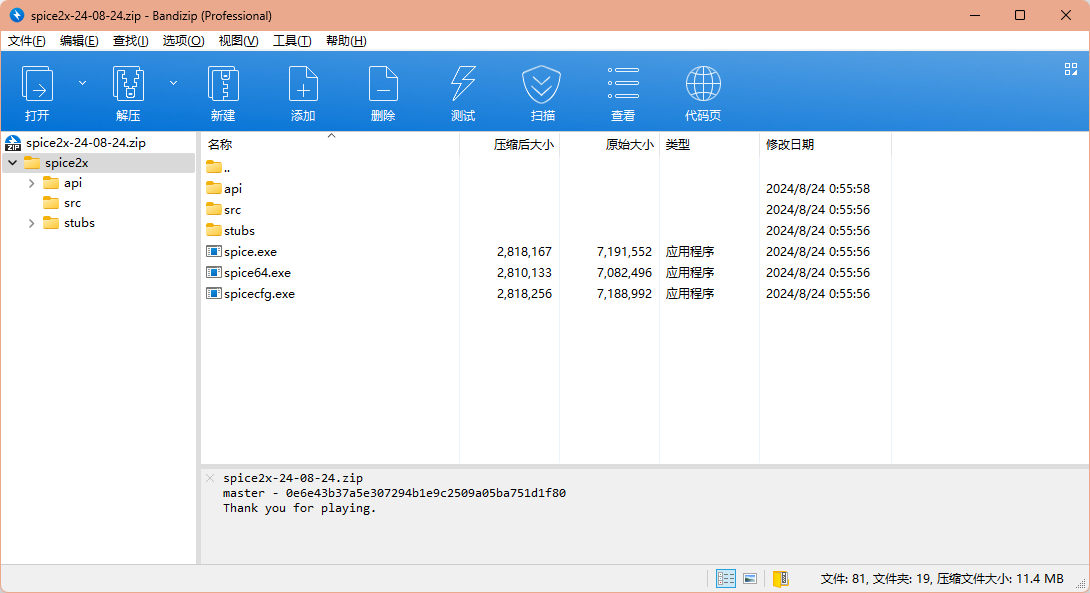Click the 打开 (Open) toolbar icon
1090x593 pixels.
[38, 85]
